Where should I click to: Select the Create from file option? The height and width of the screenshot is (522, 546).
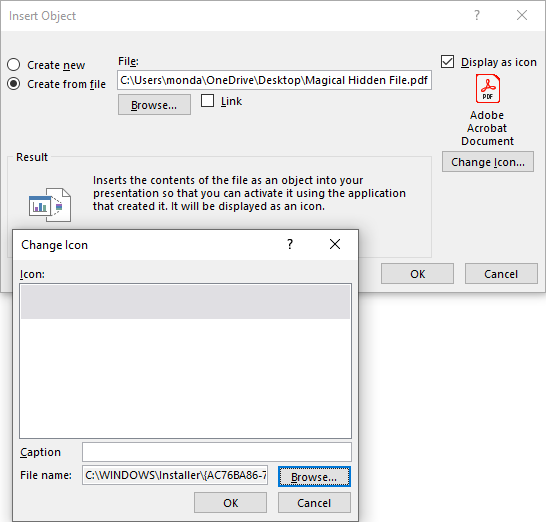click(x=14, y=84)
